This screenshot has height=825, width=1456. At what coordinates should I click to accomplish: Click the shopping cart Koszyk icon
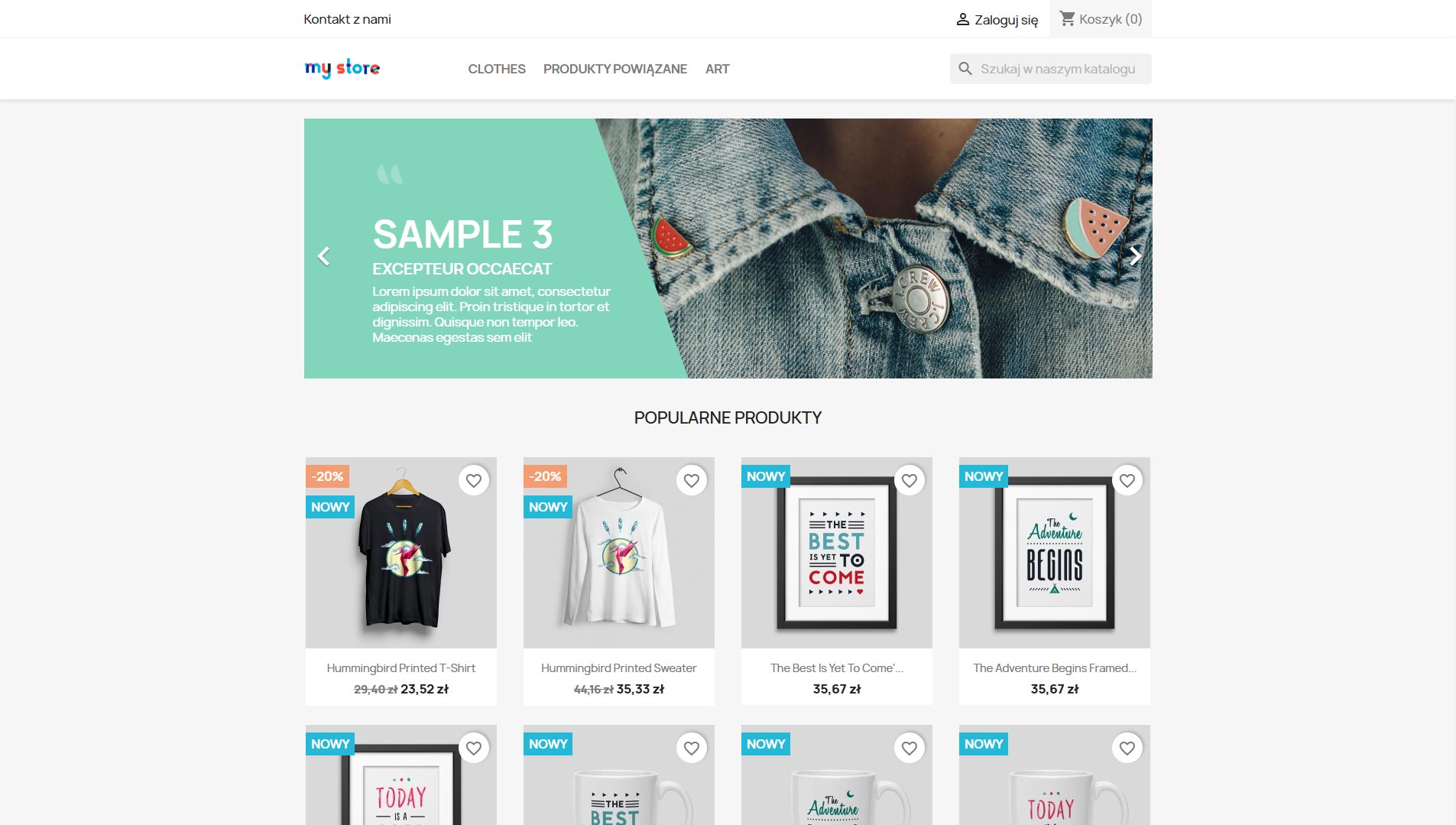coord(1067,18)
